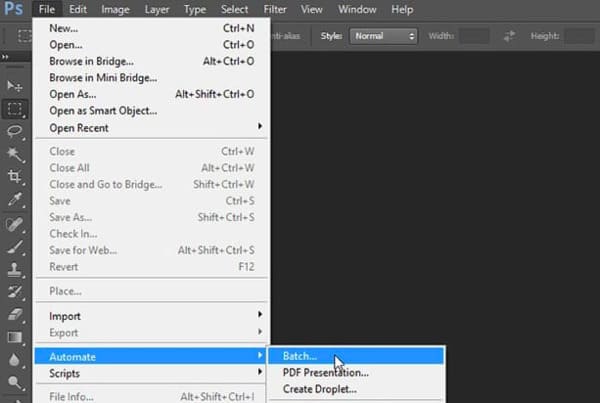The height and width of the screenshot is (403, 600).
Task: Click the Check In... menu entry
Action: click(152, 233)
